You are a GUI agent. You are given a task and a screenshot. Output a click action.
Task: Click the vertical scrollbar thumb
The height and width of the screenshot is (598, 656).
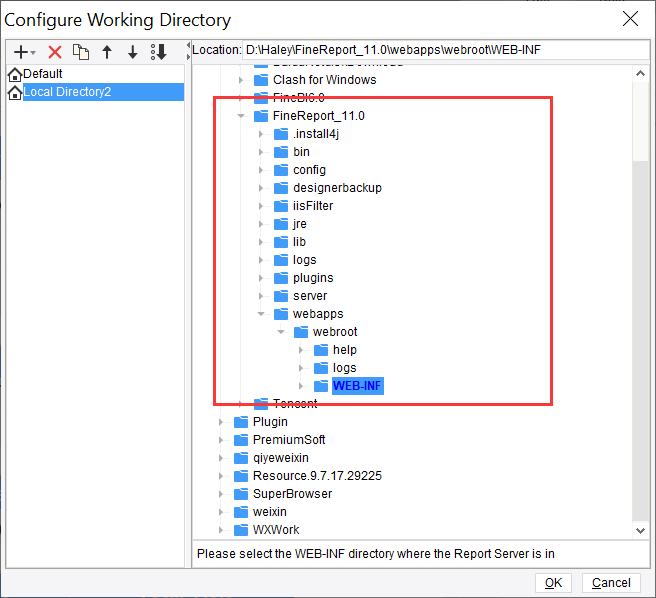pos(640,121)
